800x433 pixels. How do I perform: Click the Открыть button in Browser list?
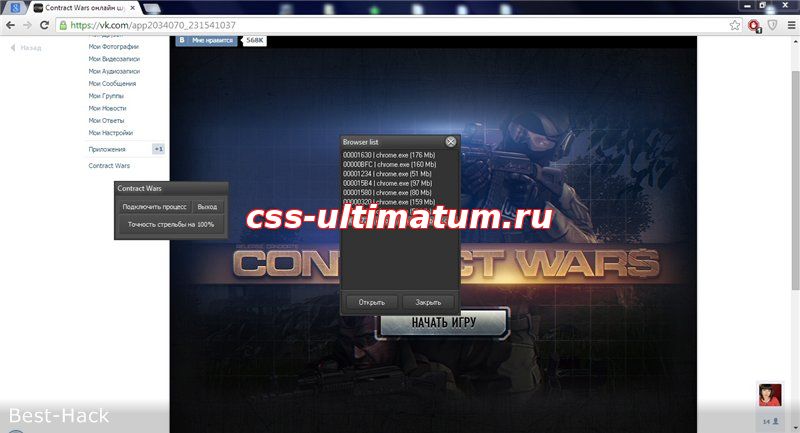pyautogui.click(x=371, y=302)
